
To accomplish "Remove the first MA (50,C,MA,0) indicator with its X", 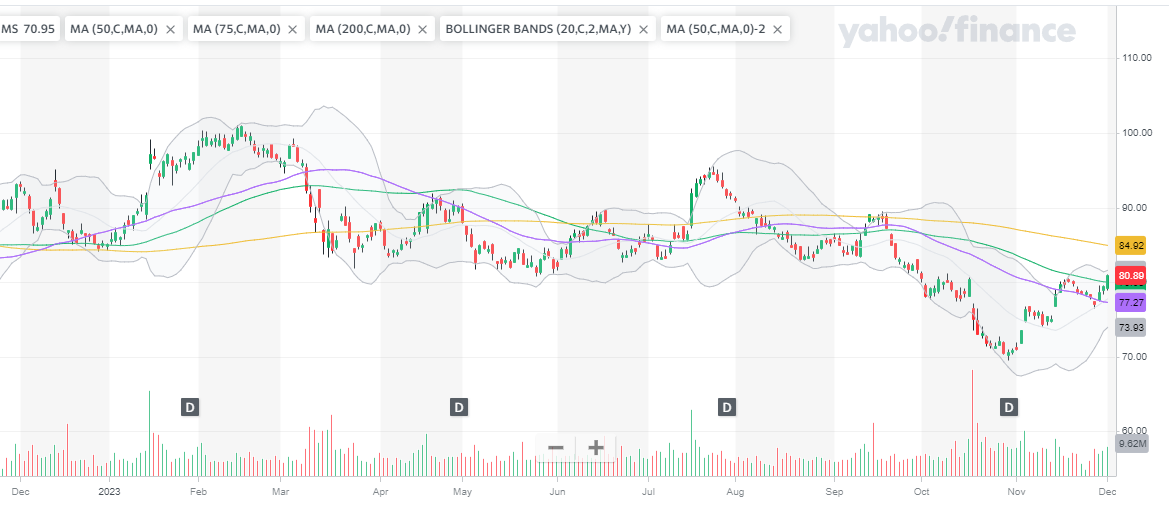I will [x=171, y=30].
